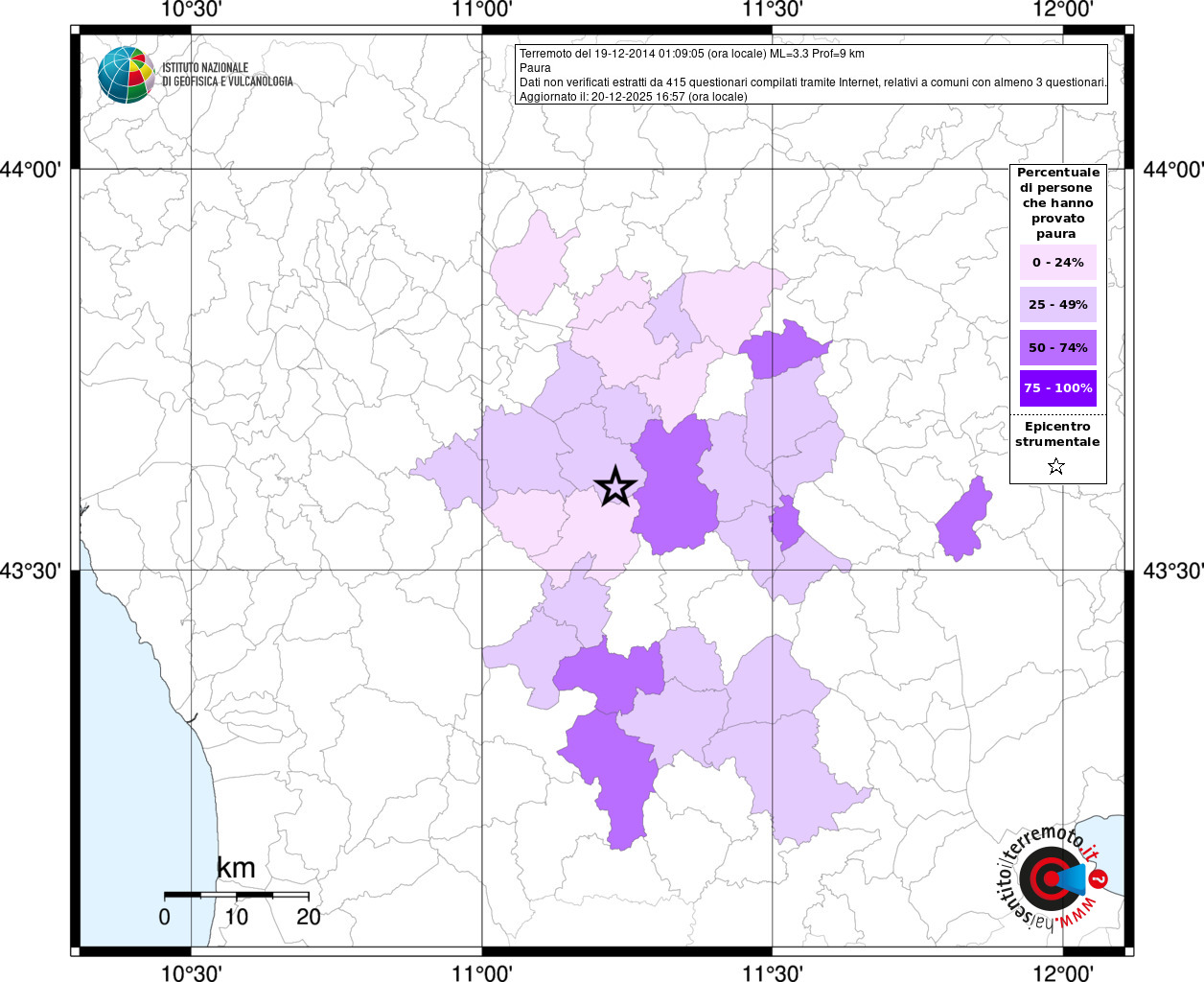Select the 75 - 100% legend swatch
Screen dimensions: 1204x982
click(1058, 388)
